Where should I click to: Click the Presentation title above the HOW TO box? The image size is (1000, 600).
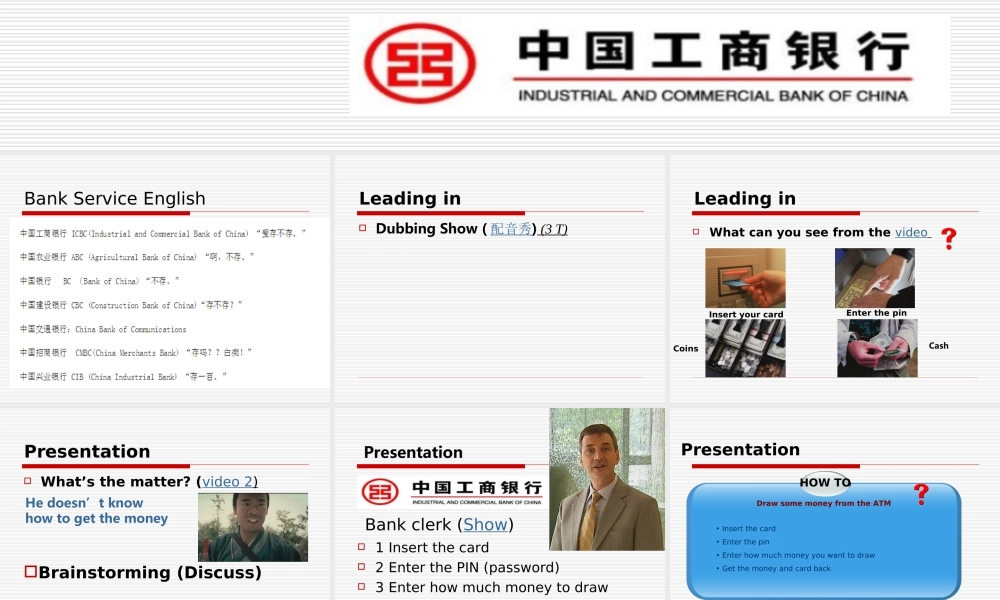pyautogui.click(x=740, y=450)
